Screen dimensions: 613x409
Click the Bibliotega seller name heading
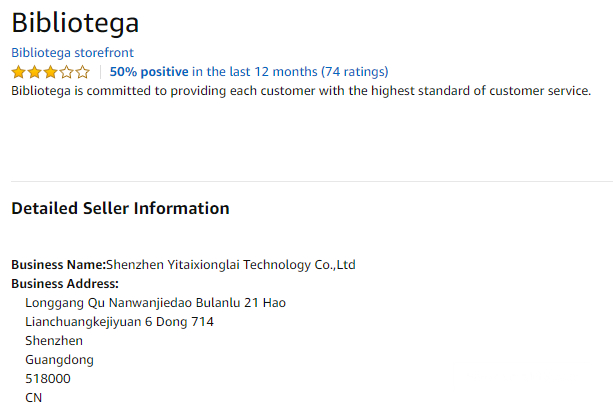(x=75, y=22)
